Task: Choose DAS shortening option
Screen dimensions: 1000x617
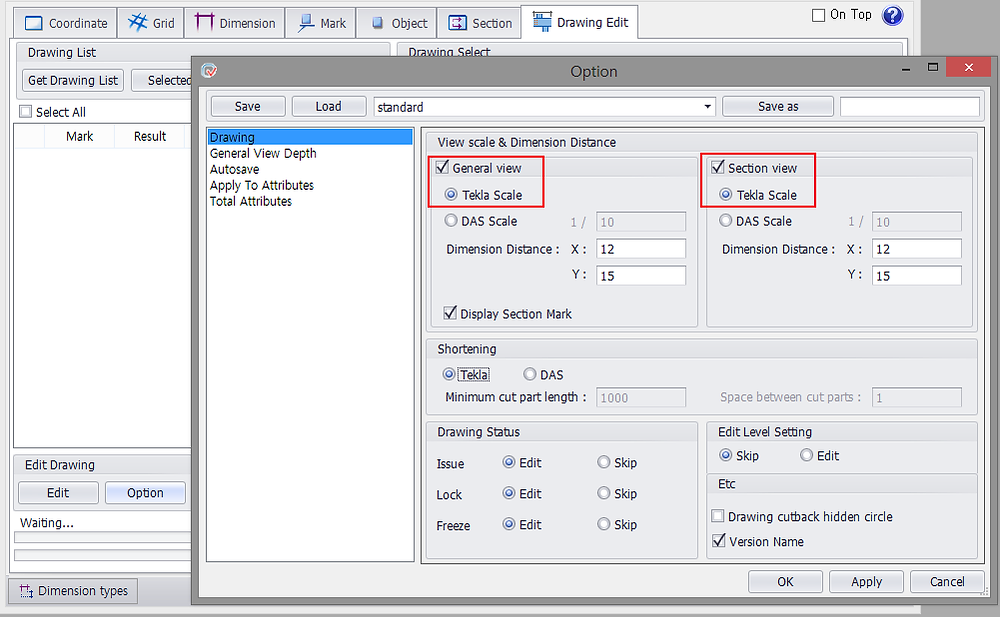Action: point(529,374)
